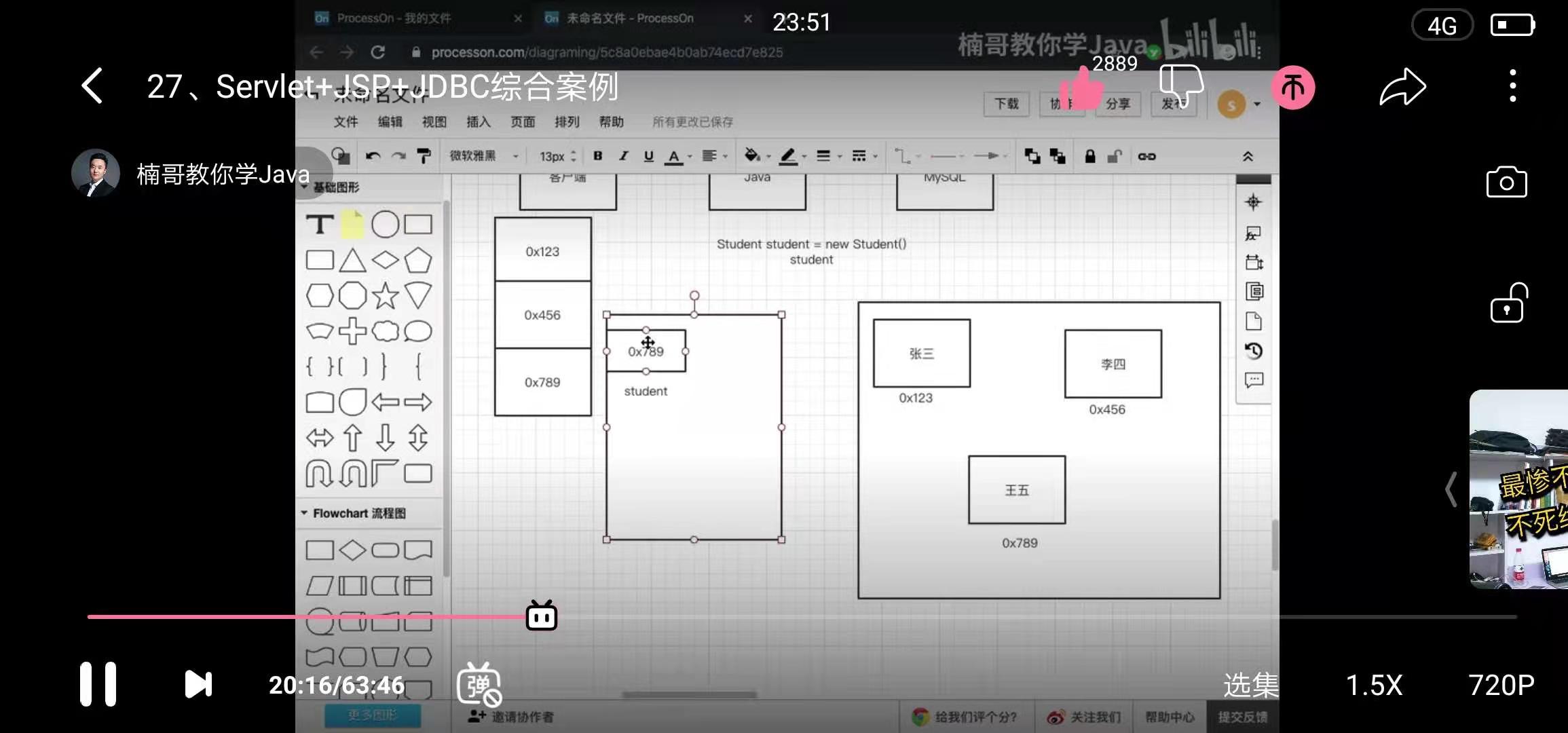
Task: Expand the side recommendation panel arrow
Action: [x=1451, y=489]
